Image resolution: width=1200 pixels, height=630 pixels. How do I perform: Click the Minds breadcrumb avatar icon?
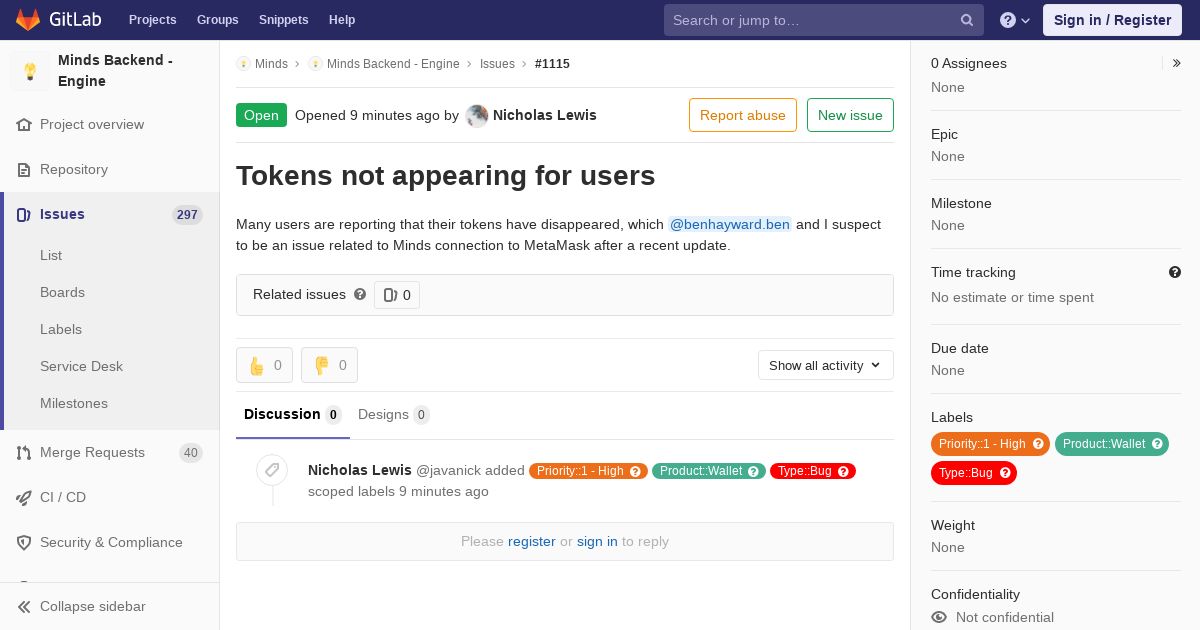click(243, 64)
